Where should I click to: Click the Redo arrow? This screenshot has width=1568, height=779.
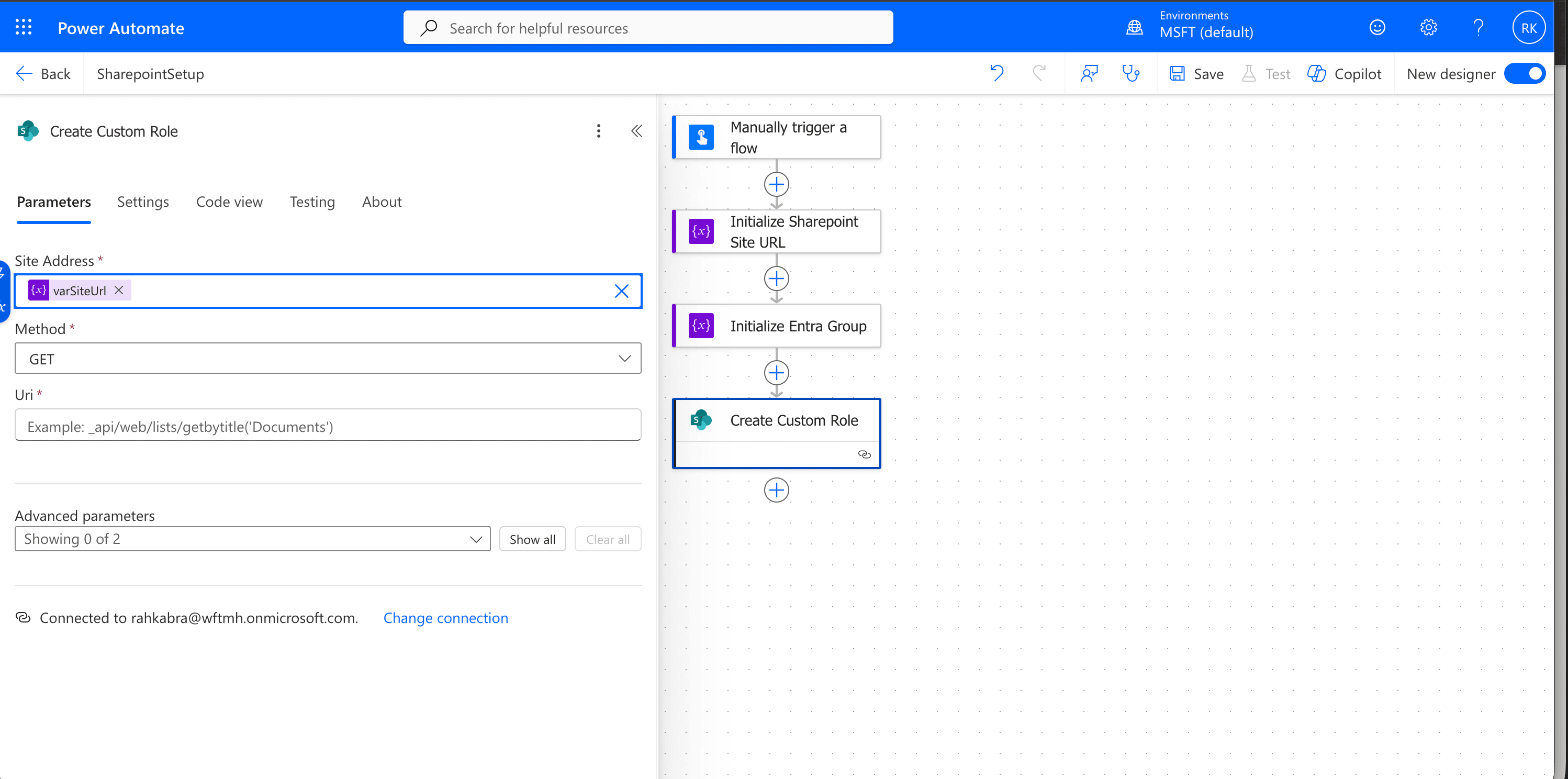point(1039,74)
